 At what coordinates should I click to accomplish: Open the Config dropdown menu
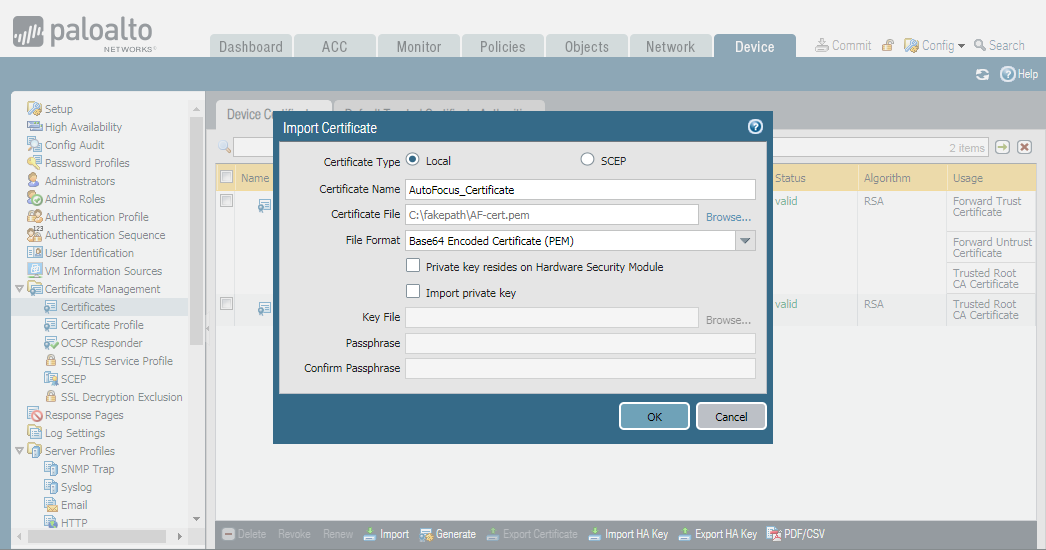pyautogui.click(x=935, y=45)
